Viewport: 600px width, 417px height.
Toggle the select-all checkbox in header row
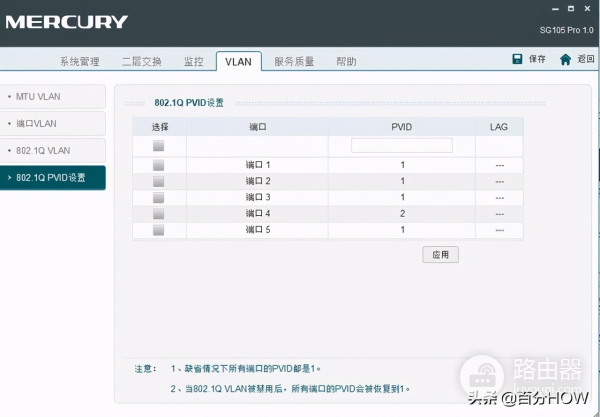tap(158, 146)
